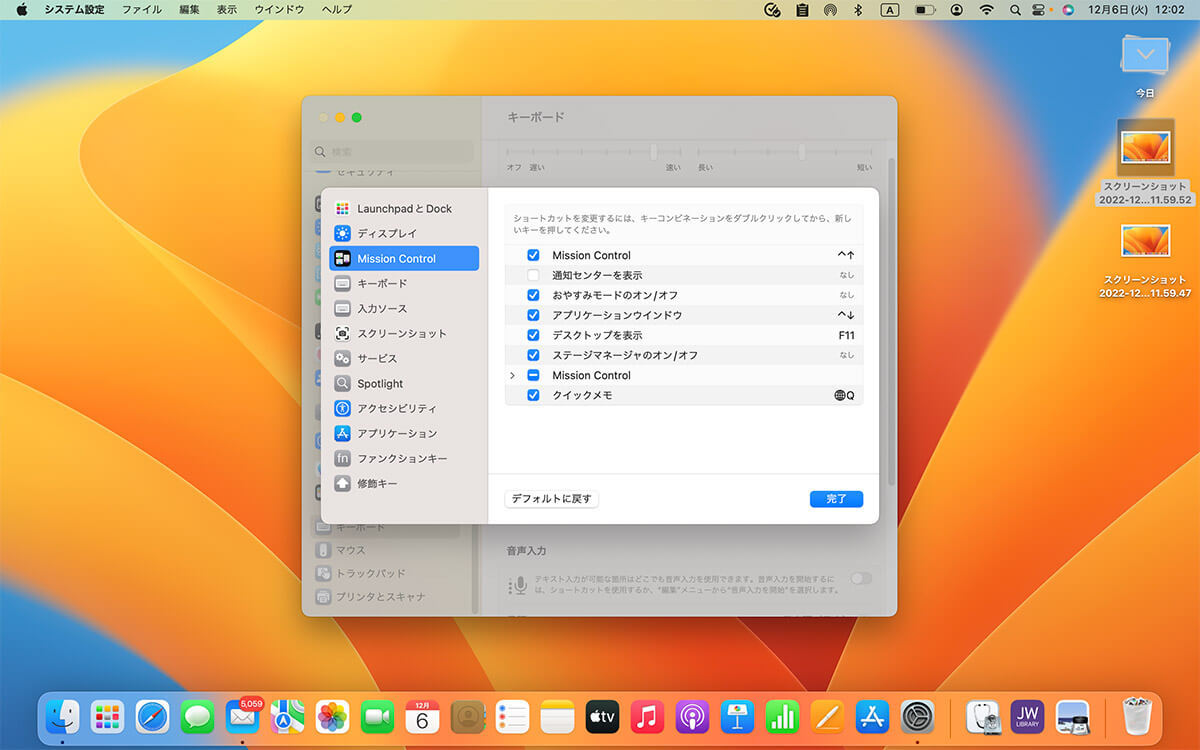Viewport: 1200px width, 750px height.
Task: Open JW Library in the Dock
Action: click(1027, 716)
